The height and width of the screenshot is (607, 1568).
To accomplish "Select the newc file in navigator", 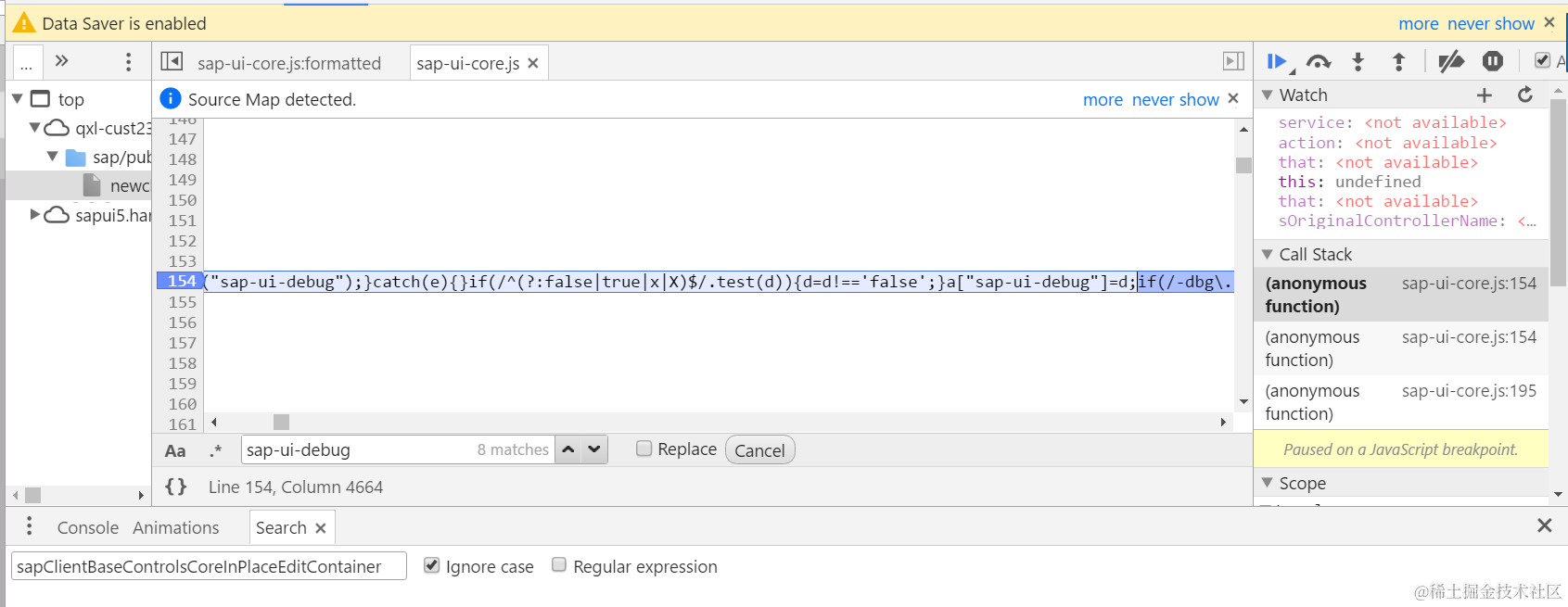I will (x=79, y=185).
